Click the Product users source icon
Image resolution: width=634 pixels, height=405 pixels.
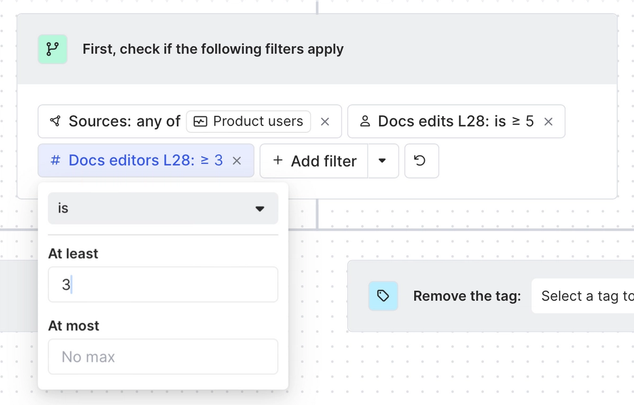click(200, 121)
